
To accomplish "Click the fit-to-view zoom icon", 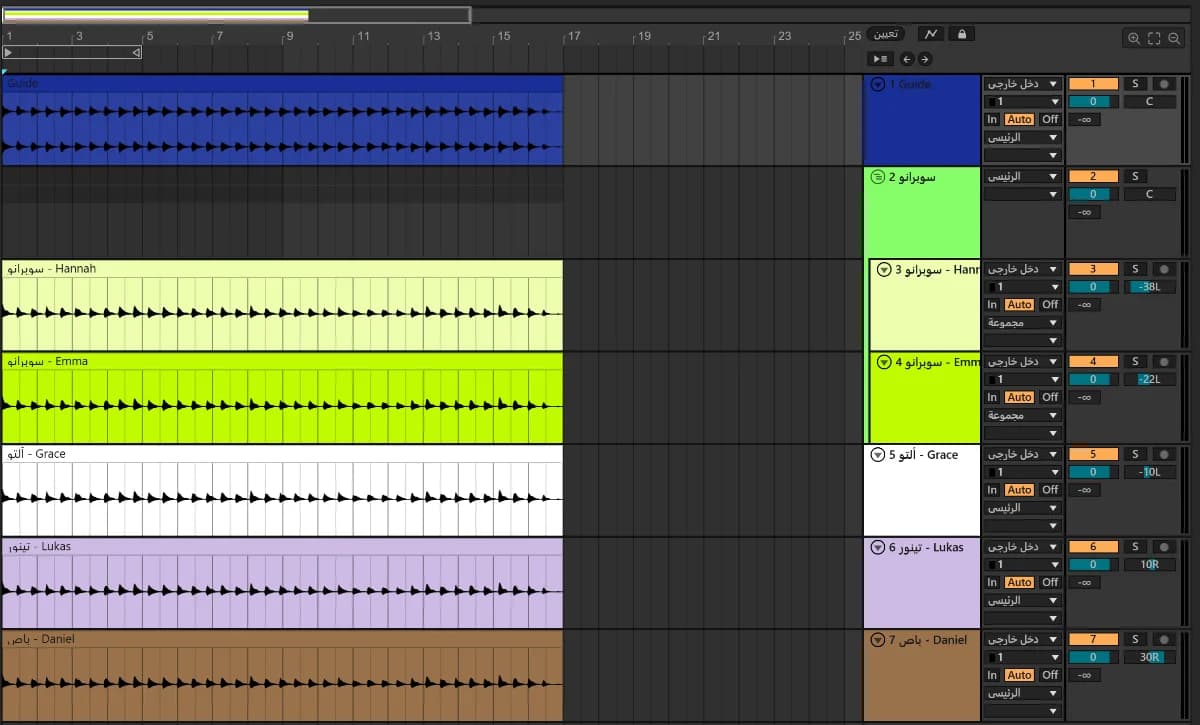I will (x=1154, y=38).
